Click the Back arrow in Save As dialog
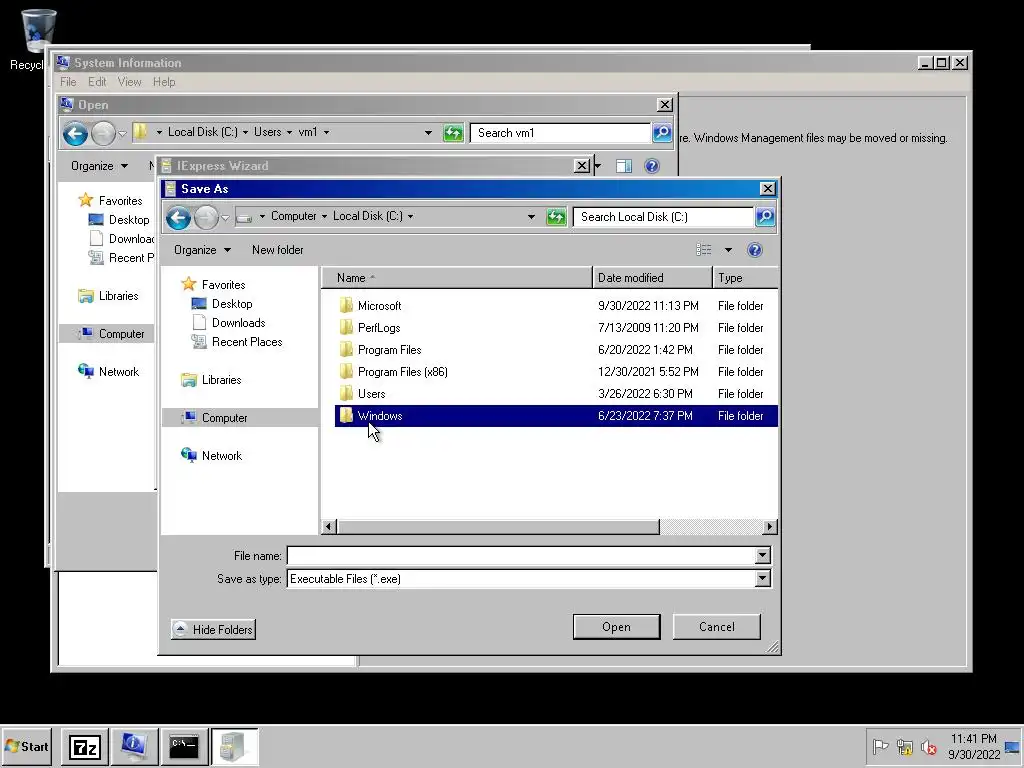1024x768 pixels. point(178,217)
